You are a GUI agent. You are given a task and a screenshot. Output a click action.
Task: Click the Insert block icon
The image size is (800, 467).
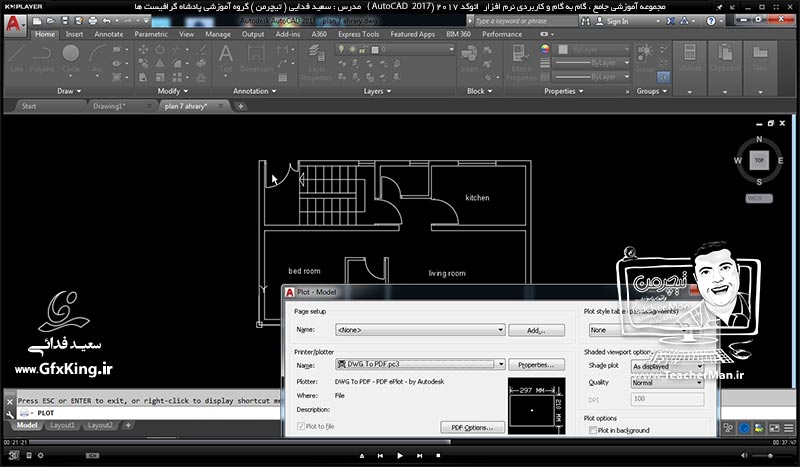click(468, 58)
